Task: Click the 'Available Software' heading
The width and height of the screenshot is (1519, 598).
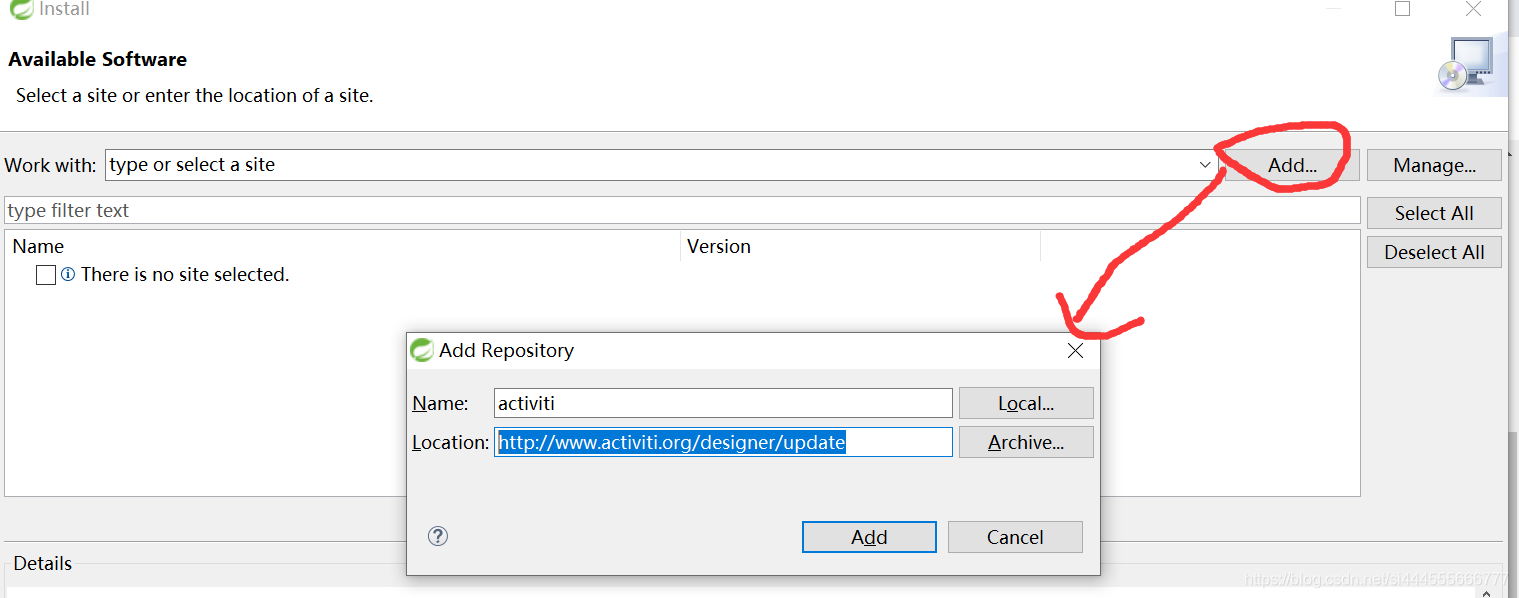Action: (98, 59)
